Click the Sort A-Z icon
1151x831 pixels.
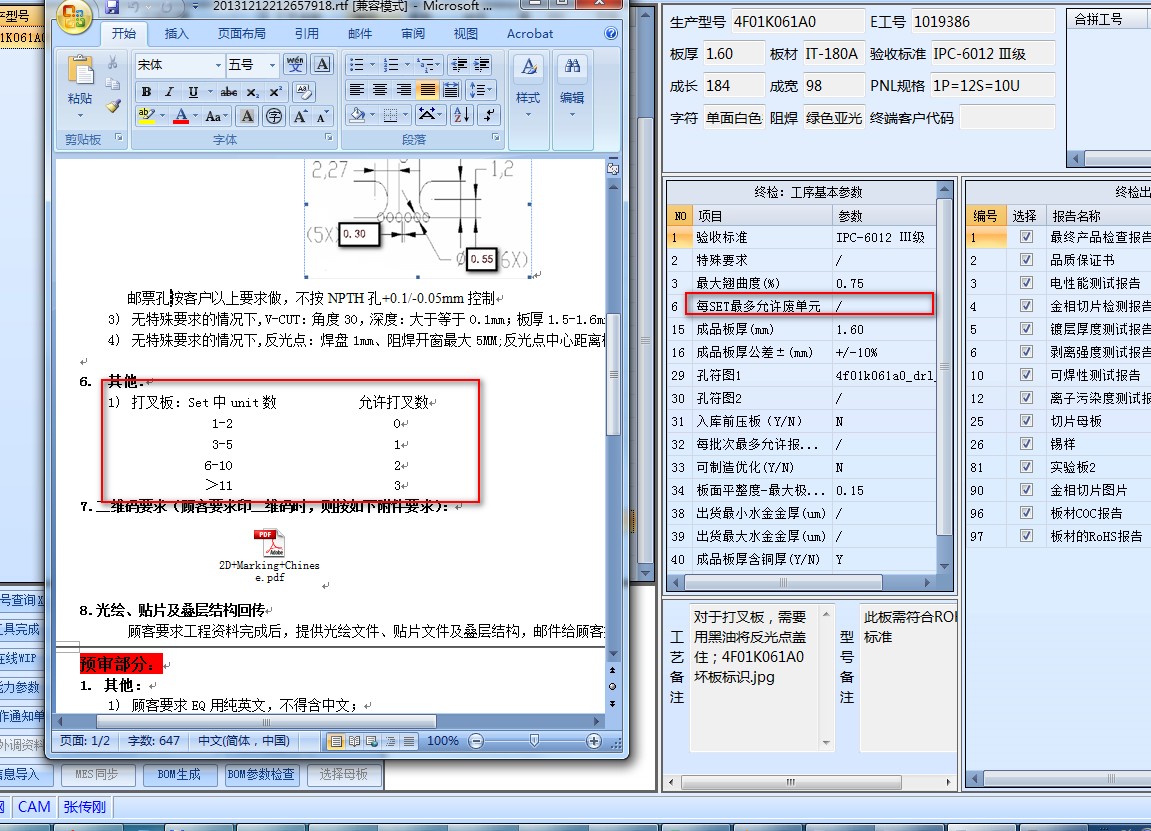(x=462, y=115)
